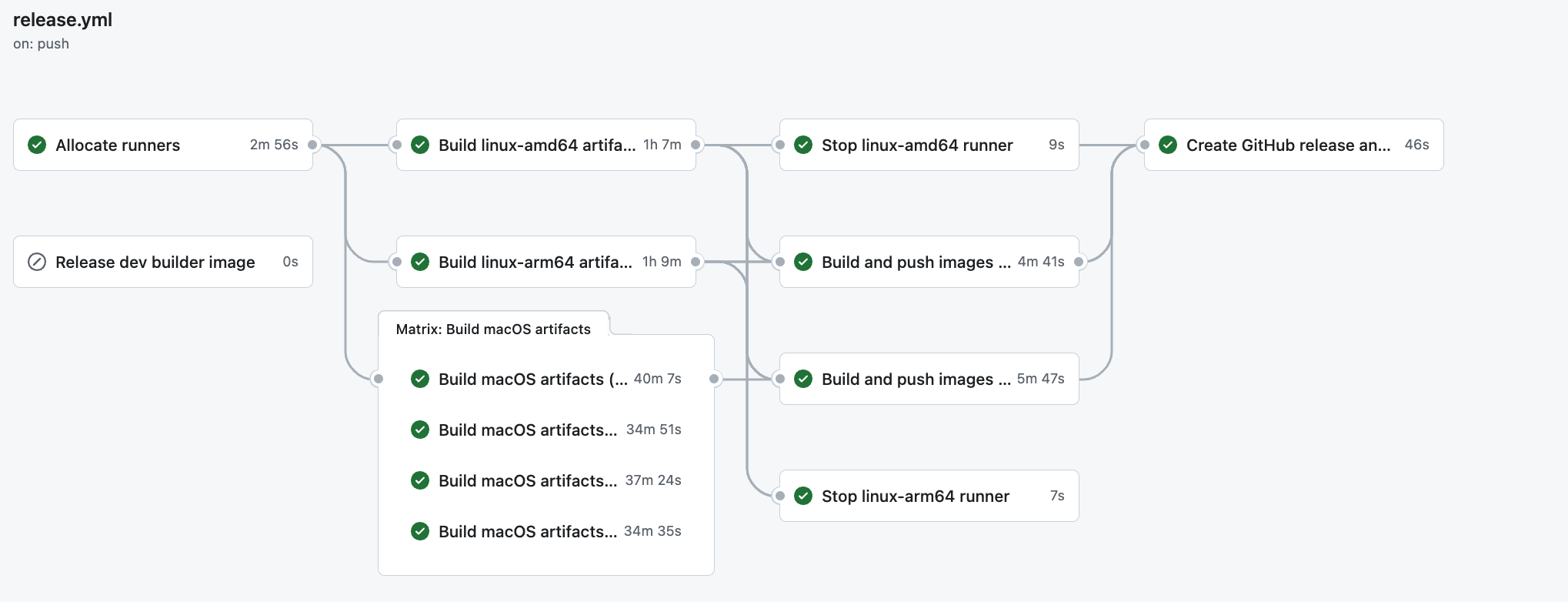Select the macOS artifacts job lasting 34m 51s
This screenshot has height=602, width=1568.
pyautogui.click(x=527, y=430)
